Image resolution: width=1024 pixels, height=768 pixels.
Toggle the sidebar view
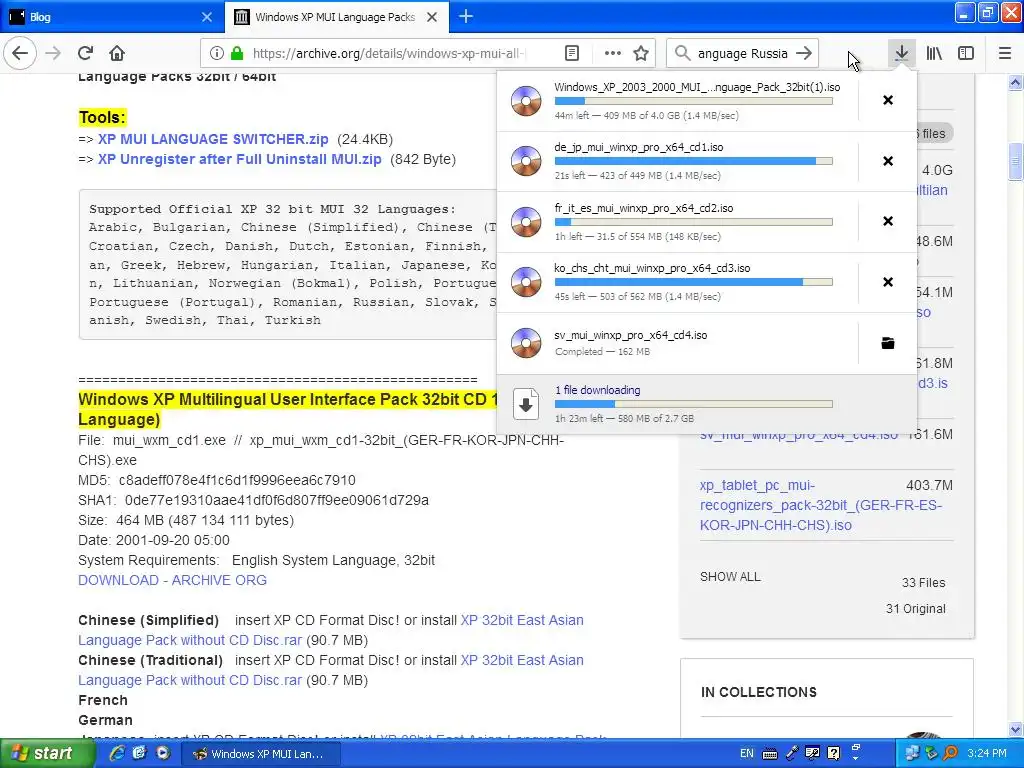[966, 53]
